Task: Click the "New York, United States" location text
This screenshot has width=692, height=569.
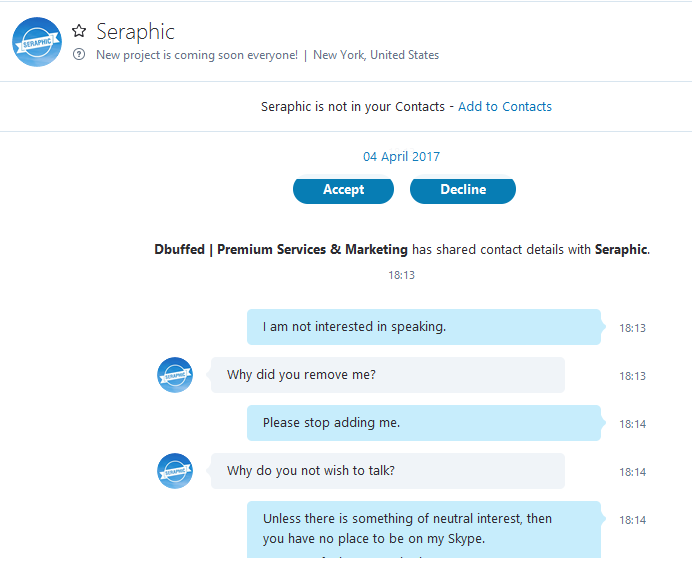Action: point(376,55)
